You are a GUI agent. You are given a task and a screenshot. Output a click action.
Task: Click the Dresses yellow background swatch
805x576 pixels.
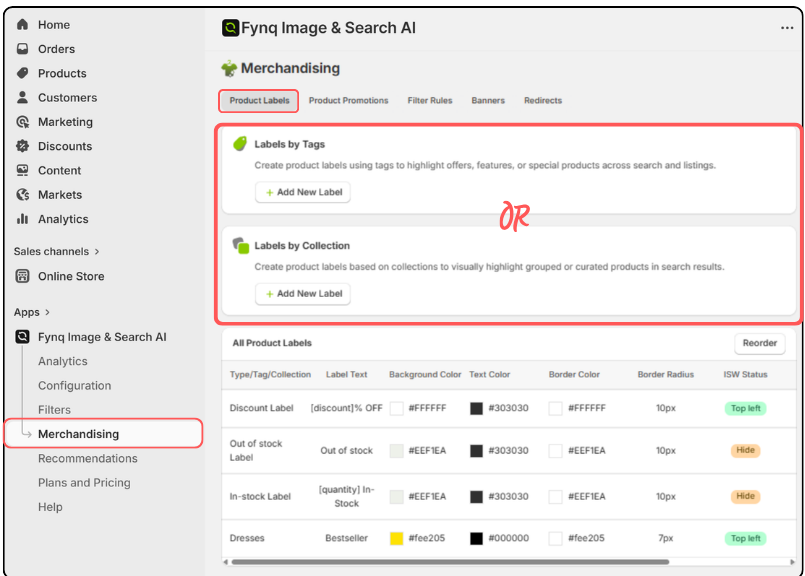coord(396,538)
